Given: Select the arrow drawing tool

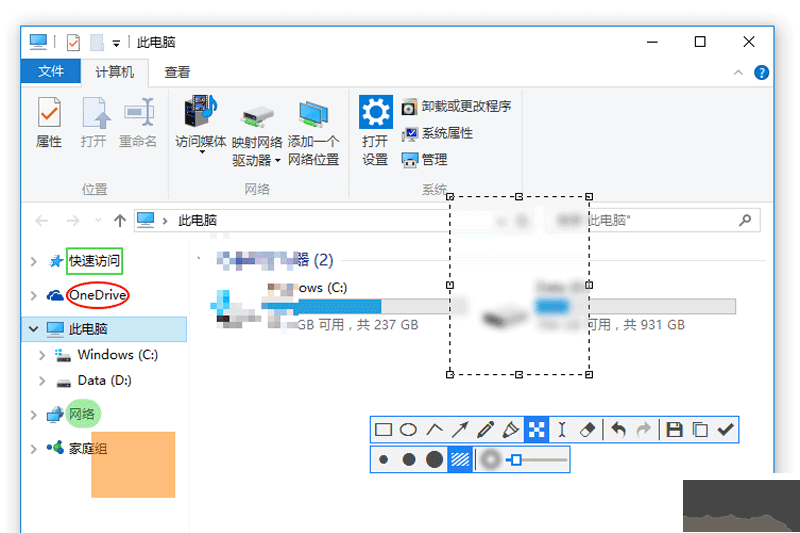Looking at the screenshot, I should tap(460, 430).
